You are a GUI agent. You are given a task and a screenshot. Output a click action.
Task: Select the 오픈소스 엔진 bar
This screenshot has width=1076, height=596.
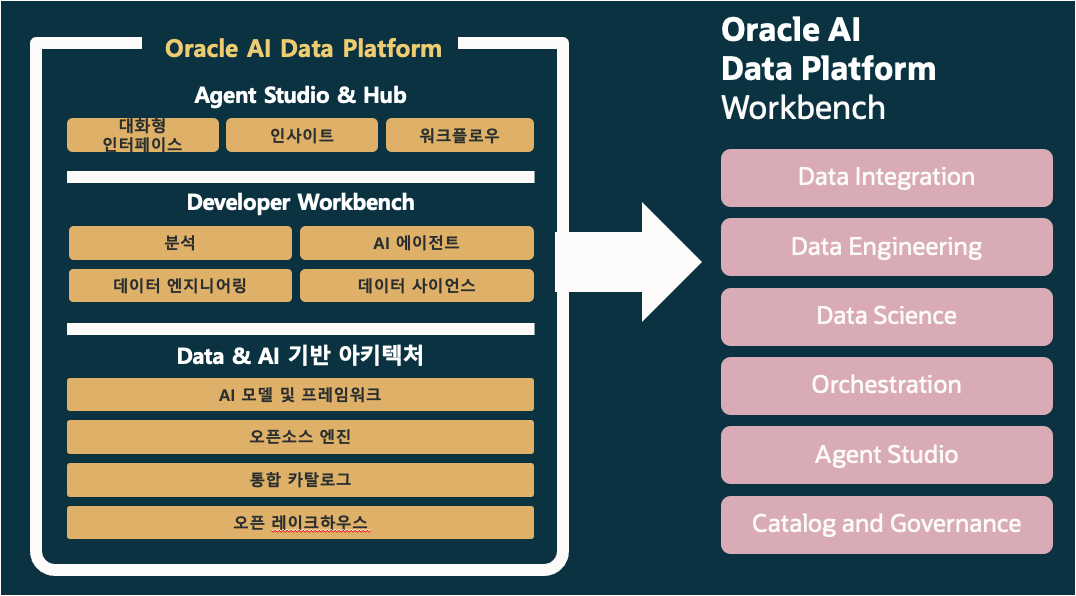tap(300, 437)
